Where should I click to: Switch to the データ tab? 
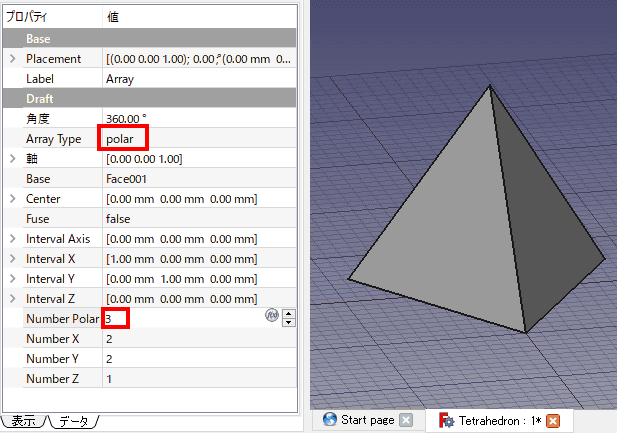74,421
